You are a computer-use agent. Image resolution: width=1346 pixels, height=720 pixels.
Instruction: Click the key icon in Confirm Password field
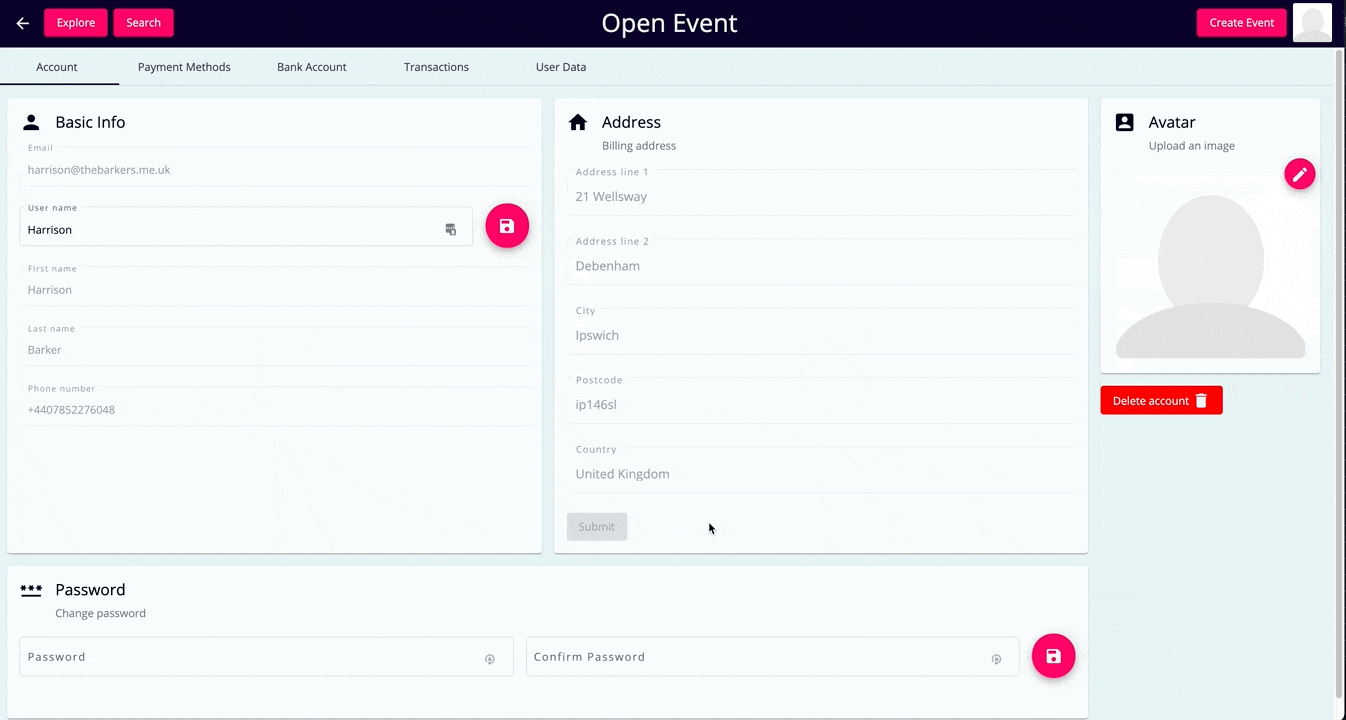pyautogui.click(x=996, y=659)
